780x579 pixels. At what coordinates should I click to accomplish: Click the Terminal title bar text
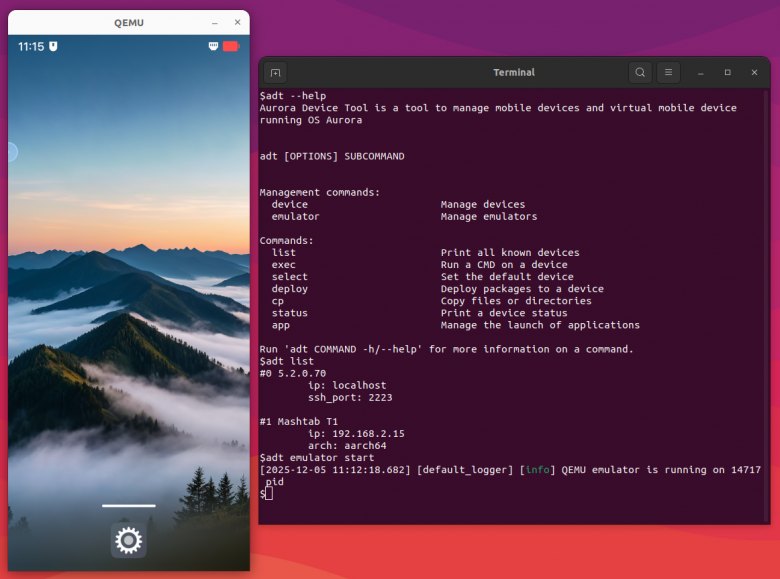[x=514, y=73]
